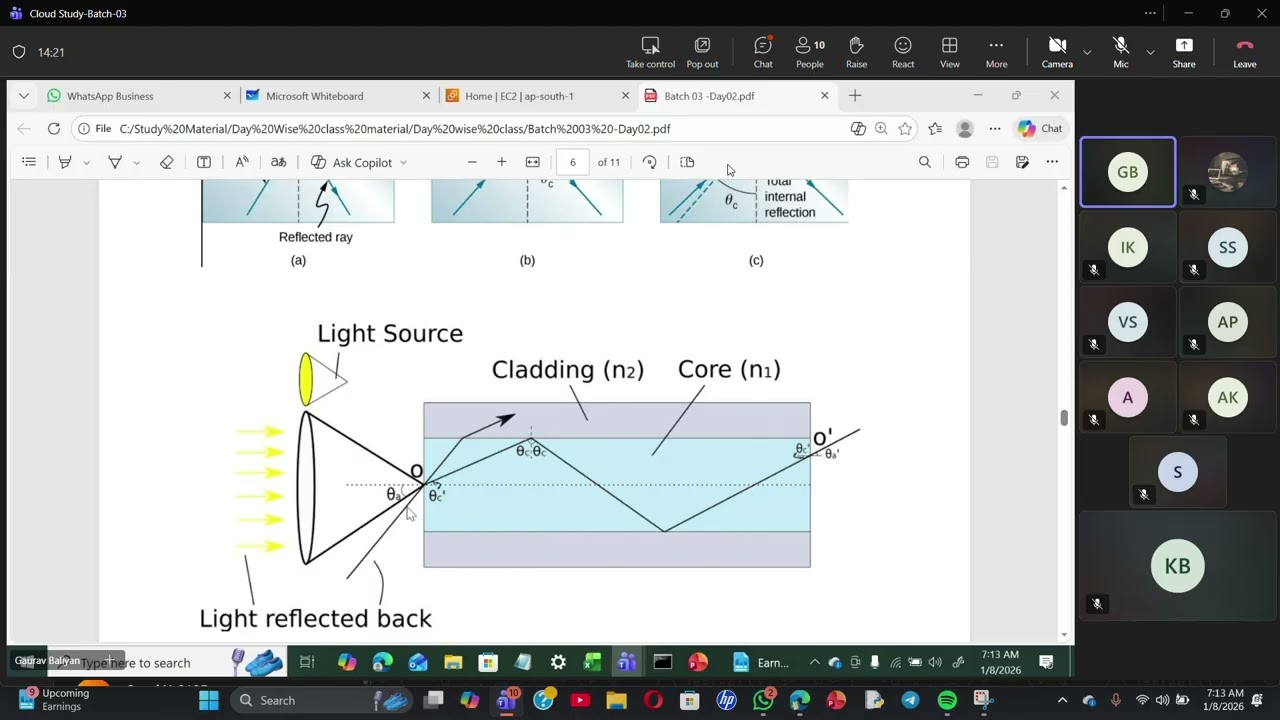The image size is (1280, 720).
Task: Select Batch 03 -Day02.pdf tab
Action: (x=737, y=96)
